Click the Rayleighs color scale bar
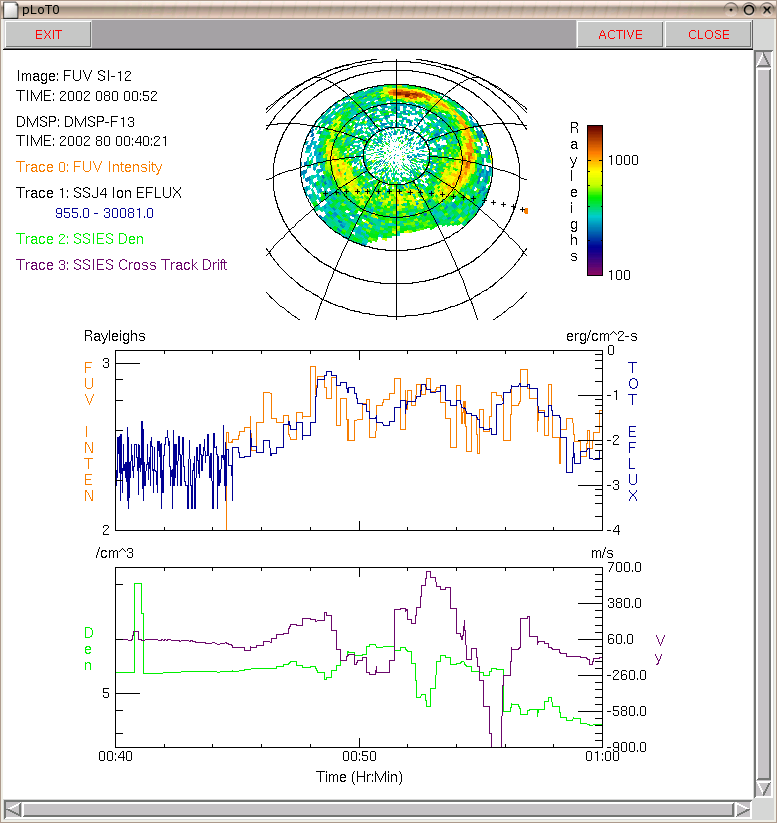The width and height of the screenshot is (777, 823). (x=594, y=200)
